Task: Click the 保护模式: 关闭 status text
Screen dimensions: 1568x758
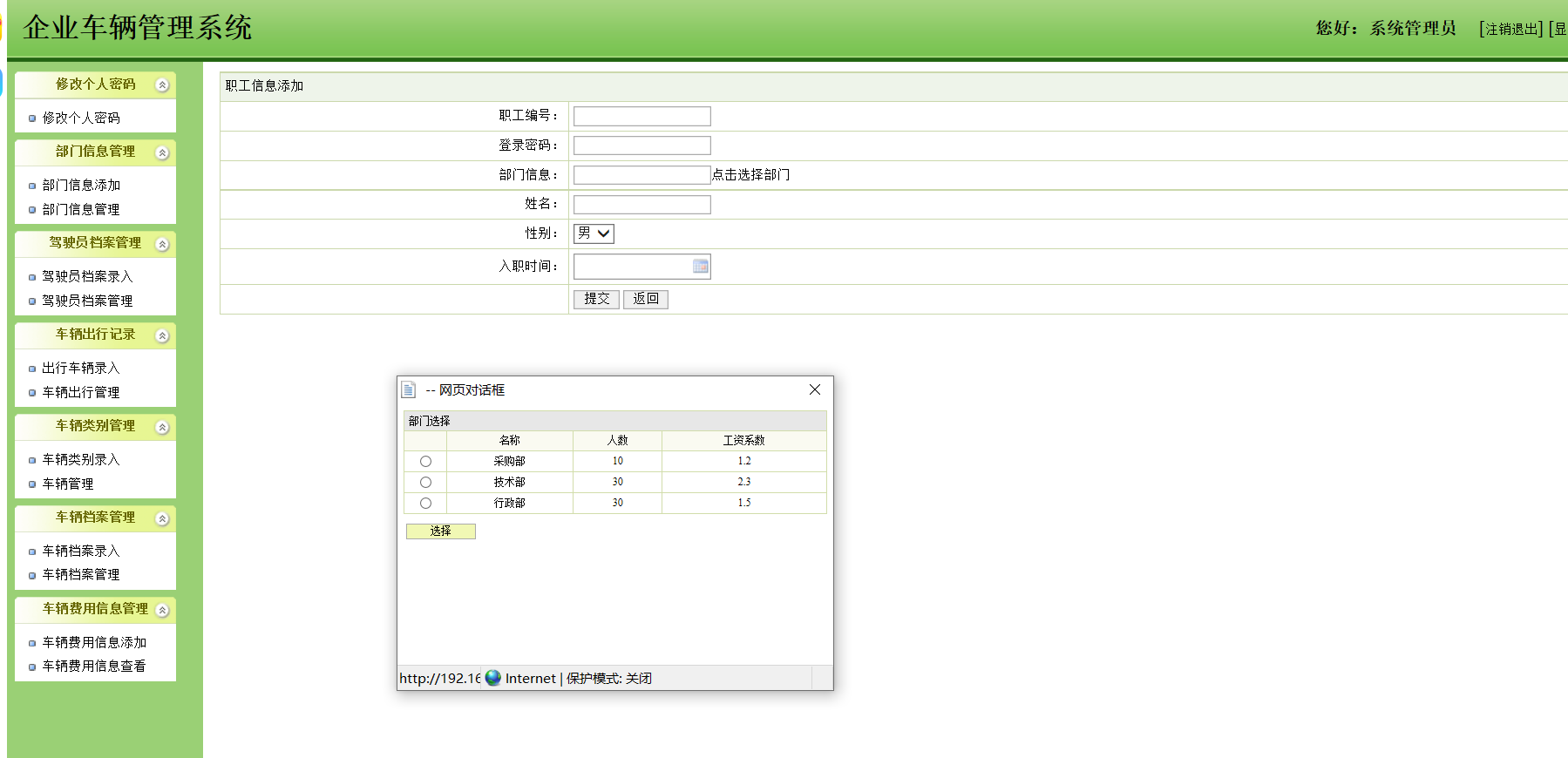Action: (609, 678)
